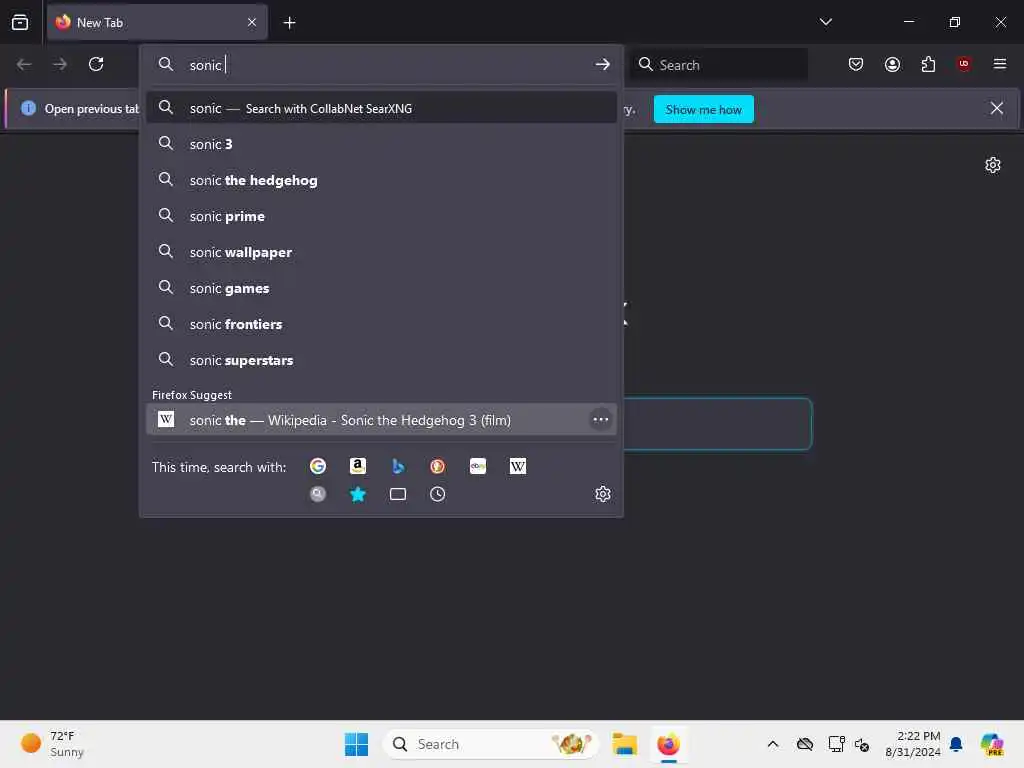Search this time with Amazon
The width and height of the screenshot is (1024, 768).
pos(357,466)
